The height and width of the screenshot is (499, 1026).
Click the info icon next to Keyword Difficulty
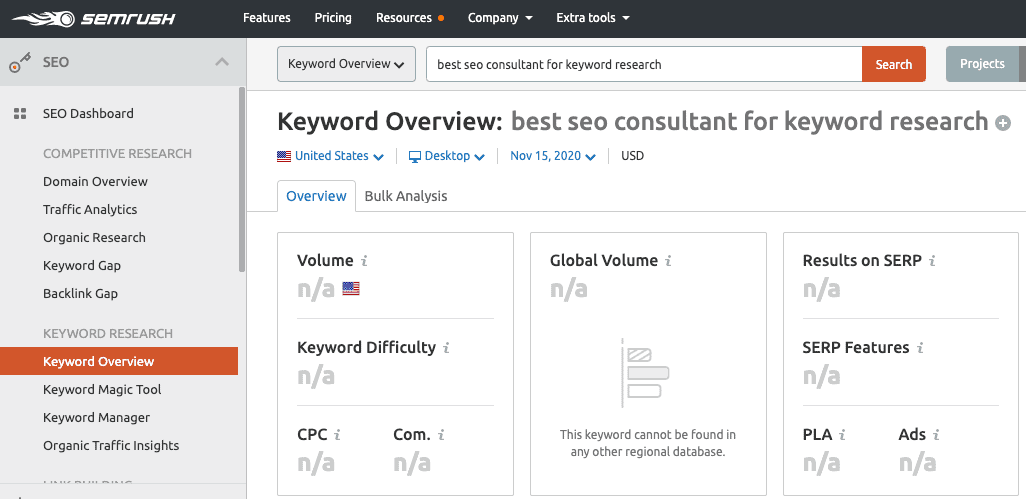click(446, 348)
